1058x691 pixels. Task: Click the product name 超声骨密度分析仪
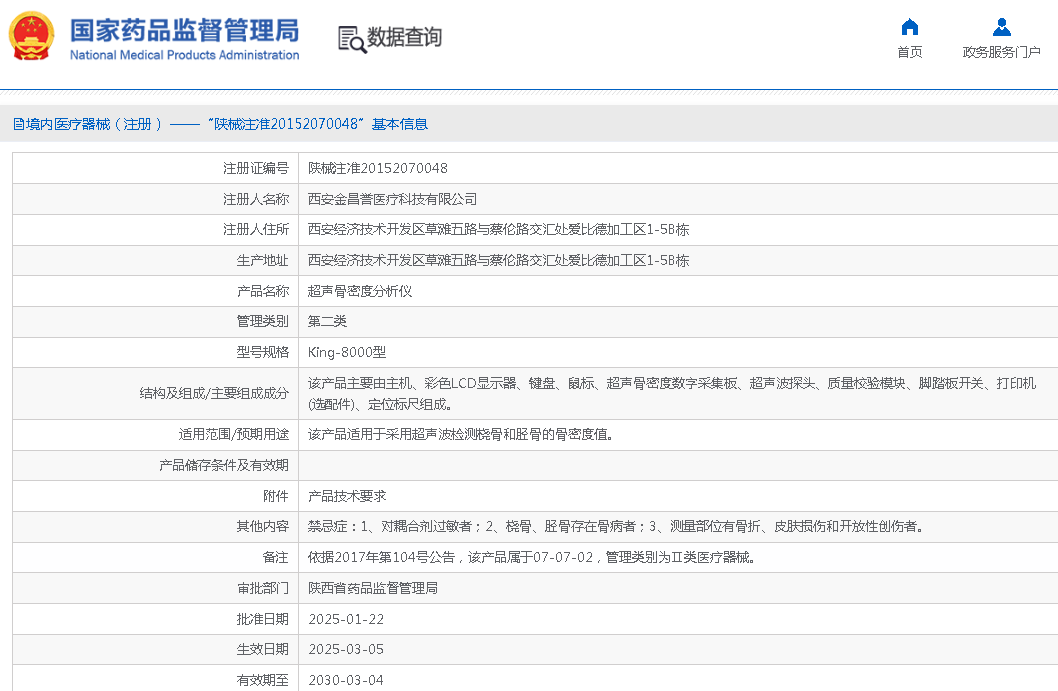360,291
